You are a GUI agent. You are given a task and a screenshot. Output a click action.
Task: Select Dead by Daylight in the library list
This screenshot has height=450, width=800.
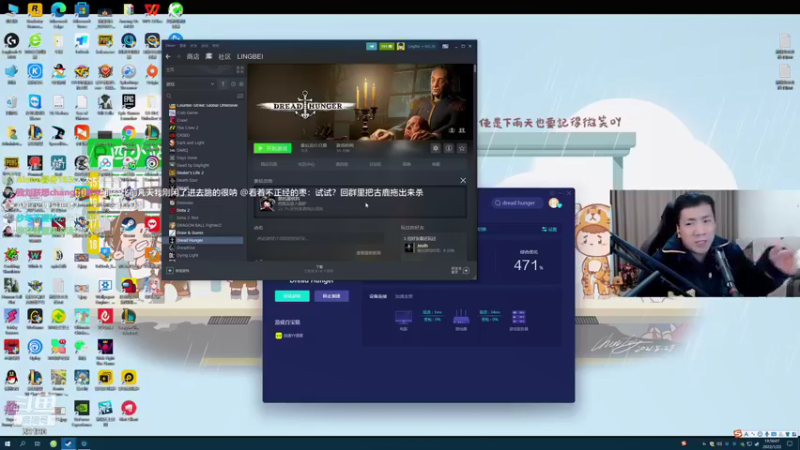click(x=192, y=165)
